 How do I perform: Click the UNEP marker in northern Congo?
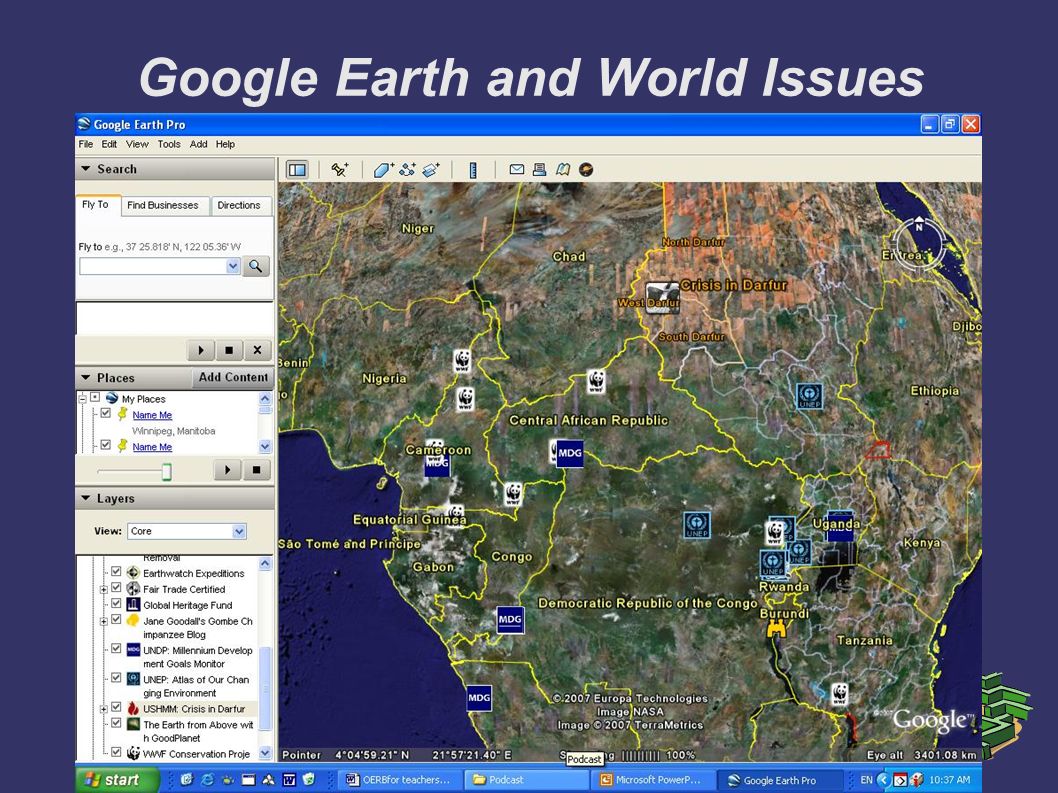click(696, 525)
